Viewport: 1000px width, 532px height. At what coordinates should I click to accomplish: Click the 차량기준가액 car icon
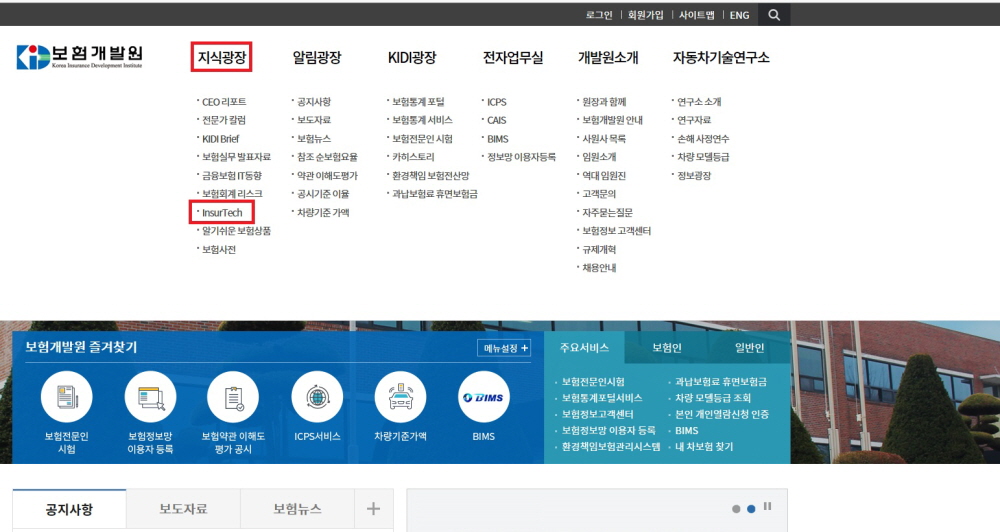pos(400,397)
